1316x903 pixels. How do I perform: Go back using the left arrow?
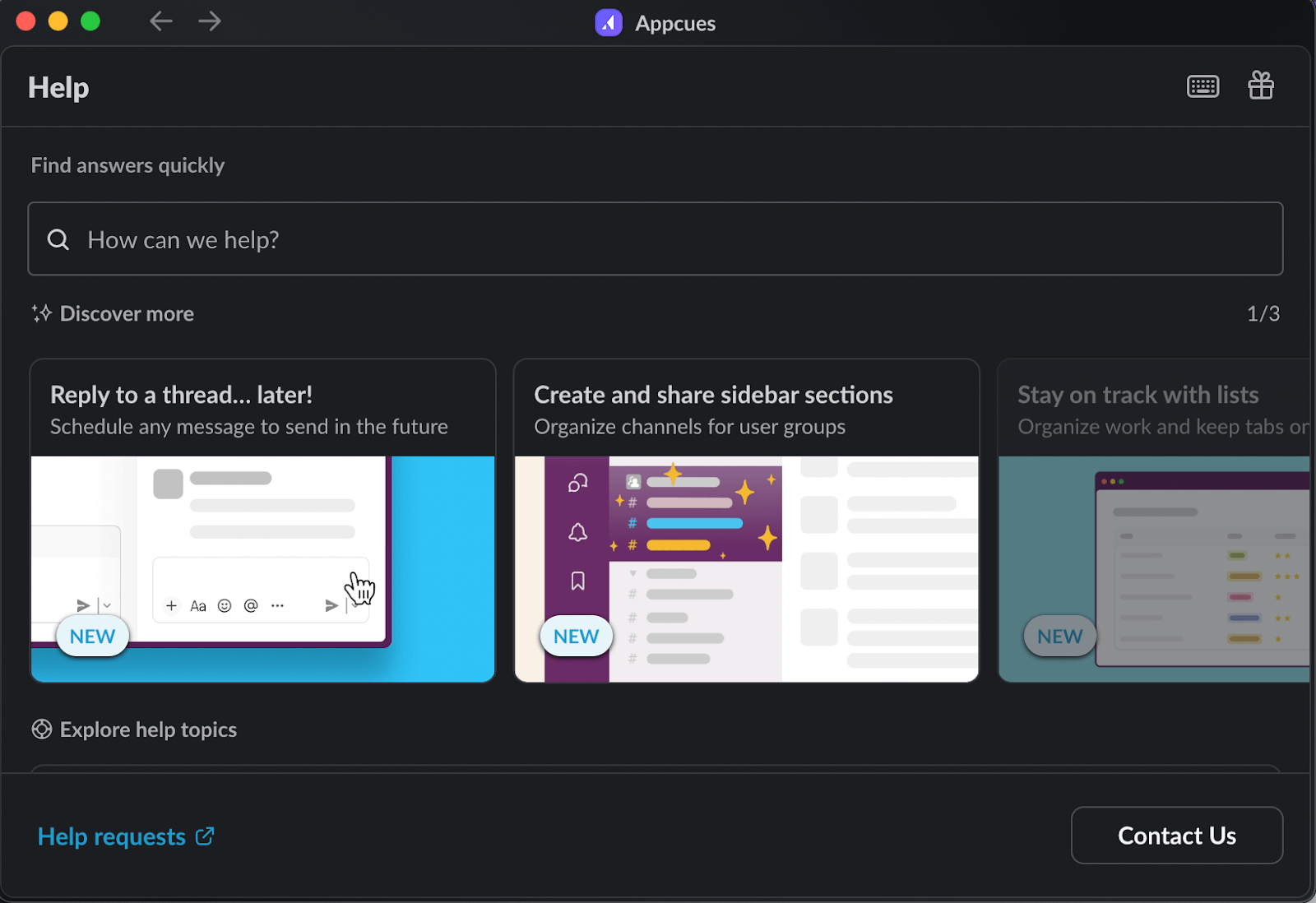click(x=160, y=21)
